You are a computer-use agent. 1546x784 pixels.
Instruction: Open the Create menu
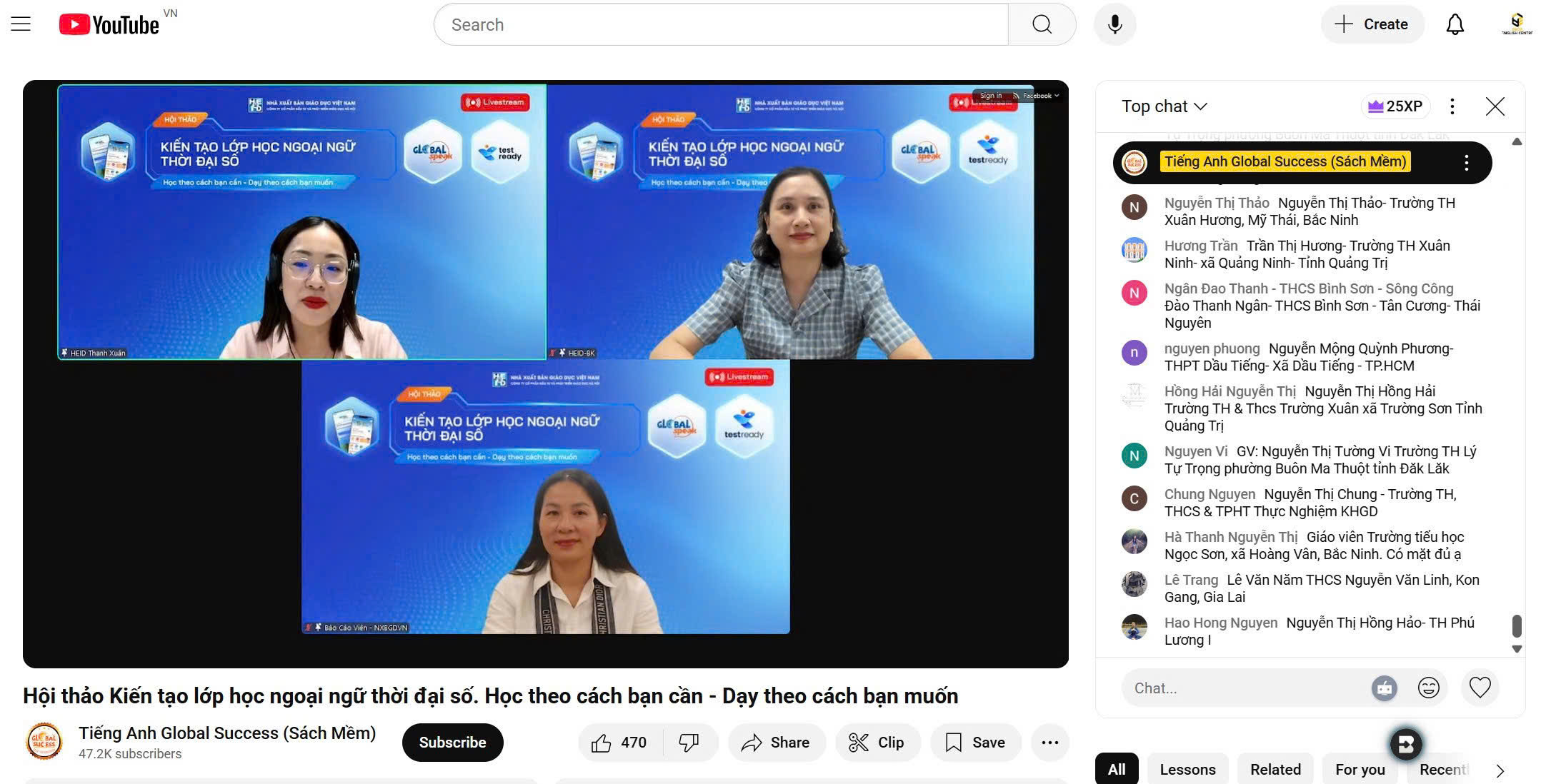pyautogui.click(x=1372, y=24)
